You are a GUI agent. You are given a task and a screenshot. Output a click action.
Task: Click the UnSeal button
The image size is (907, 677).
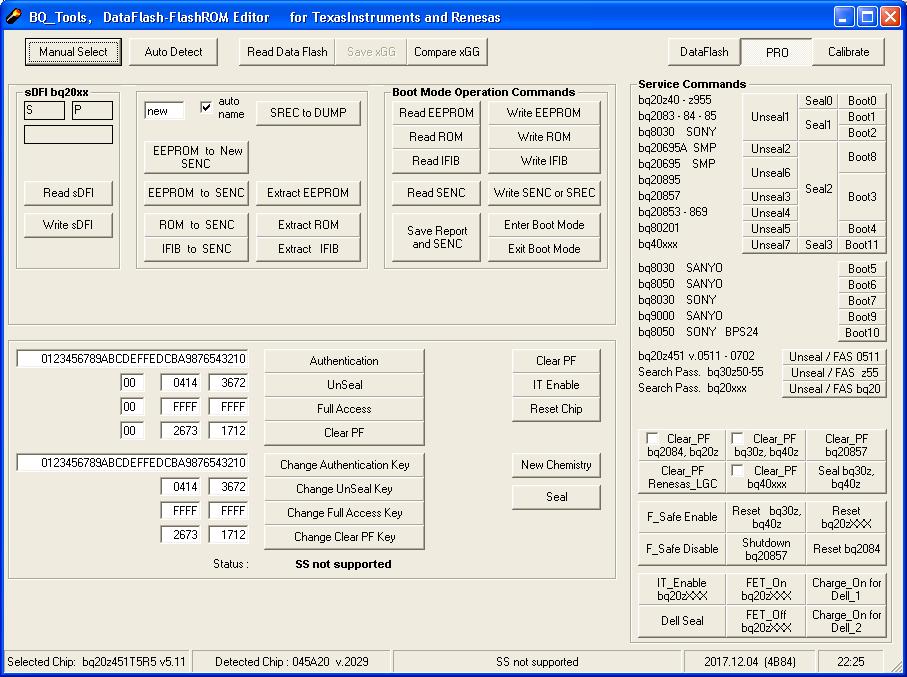[x=344, y=385]
